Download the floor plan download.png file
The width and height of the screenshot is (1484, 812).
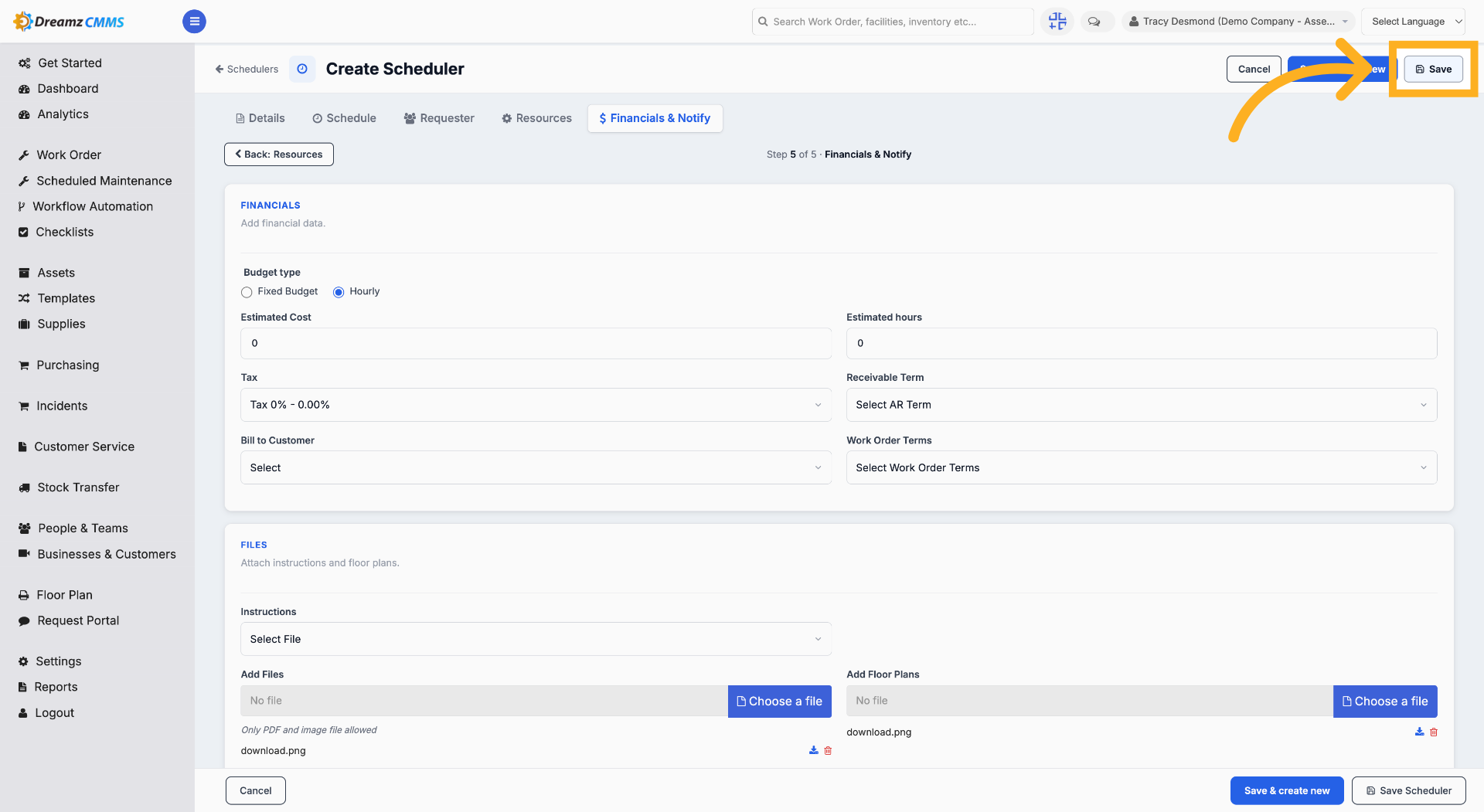1419,732
